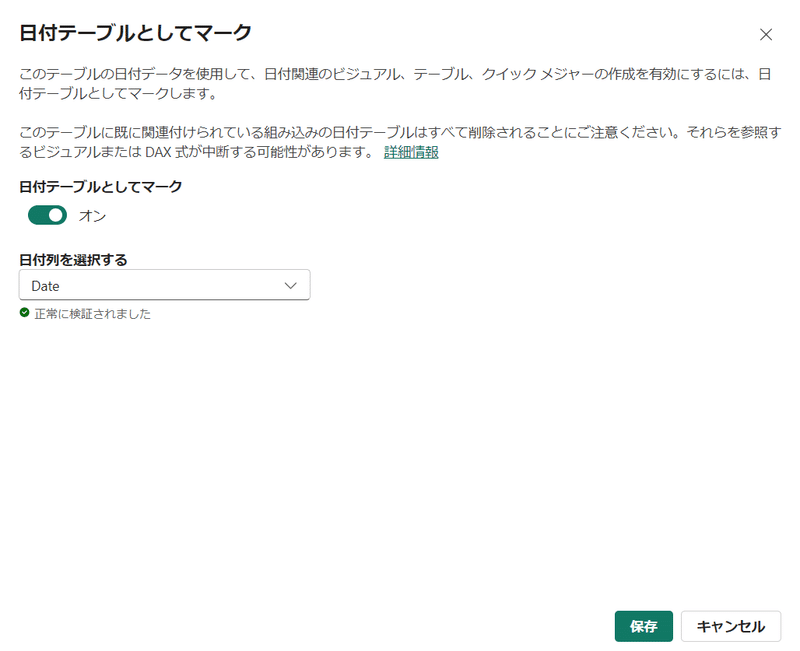
Task: Click the dialog title 日付テーブルとしてマーク
Action: (x=135, y=33)
